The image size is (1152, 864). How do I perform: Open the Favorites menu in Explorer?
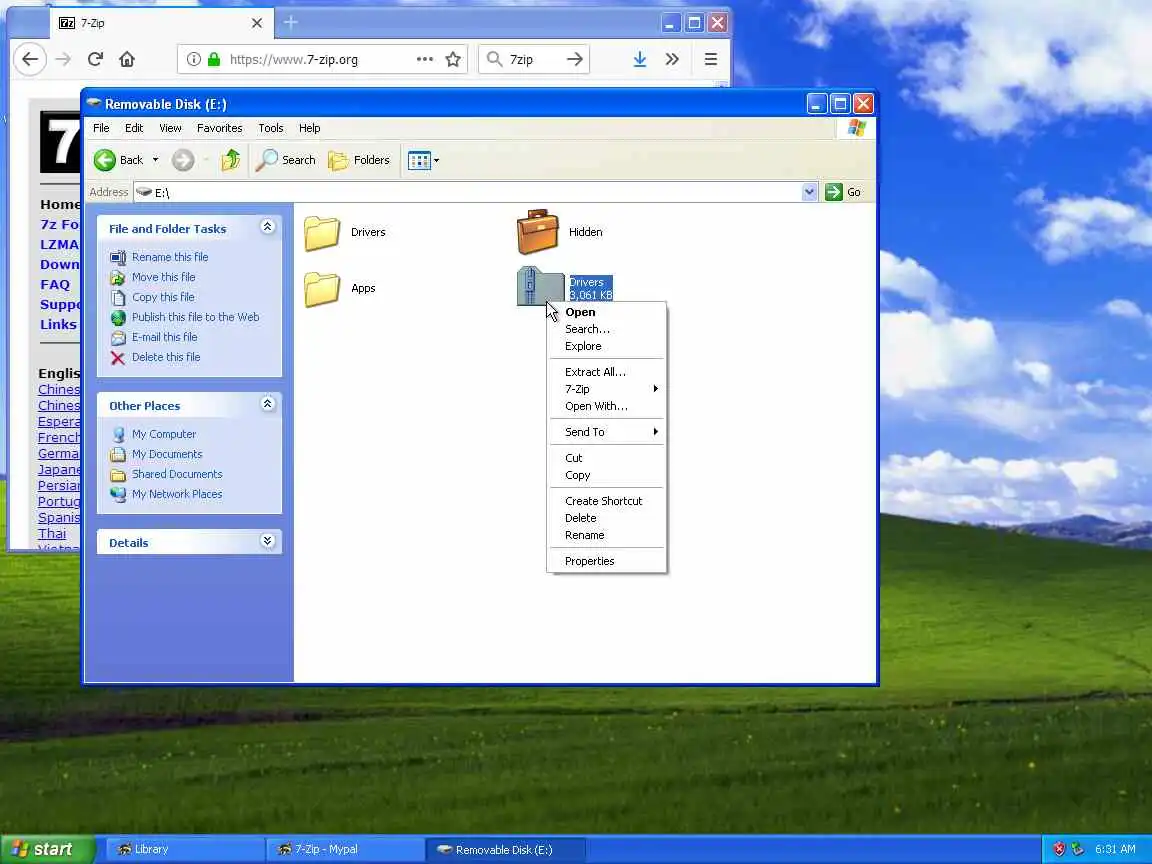(x=219, y=128)
